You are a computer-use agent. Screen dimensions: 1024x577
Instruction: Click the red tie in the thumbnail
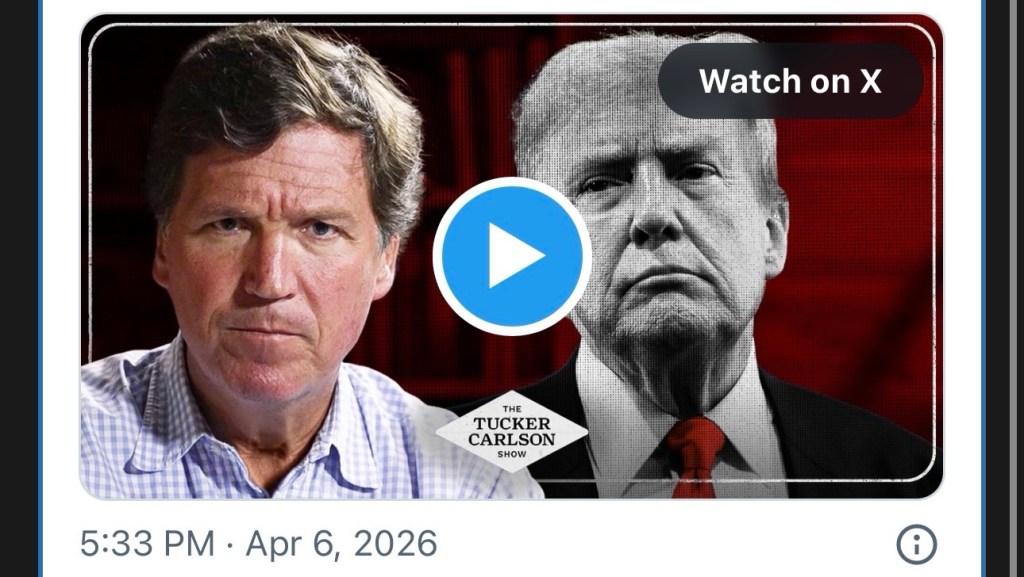point(695,457)
